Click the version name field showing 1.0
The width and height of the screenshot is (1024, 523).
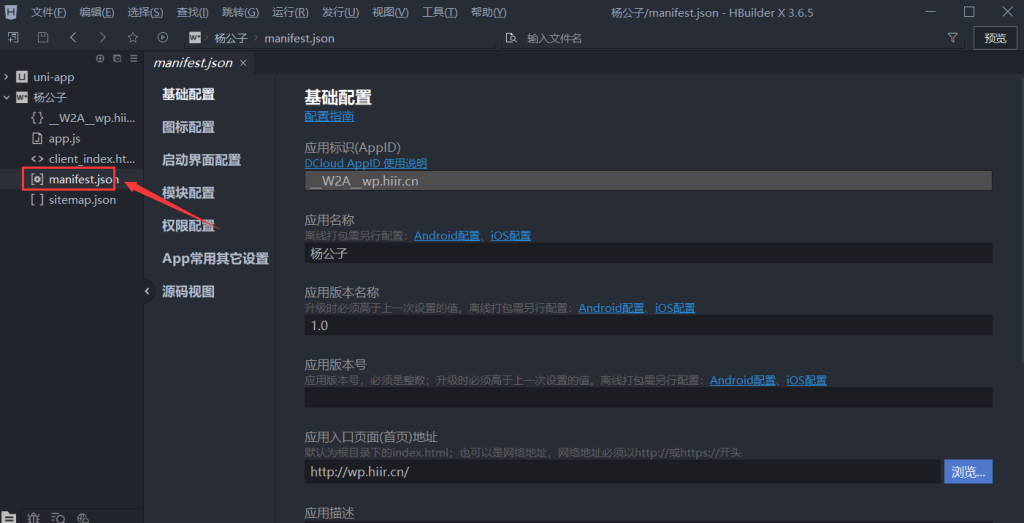pyautogui.click(x=648, y=325)
